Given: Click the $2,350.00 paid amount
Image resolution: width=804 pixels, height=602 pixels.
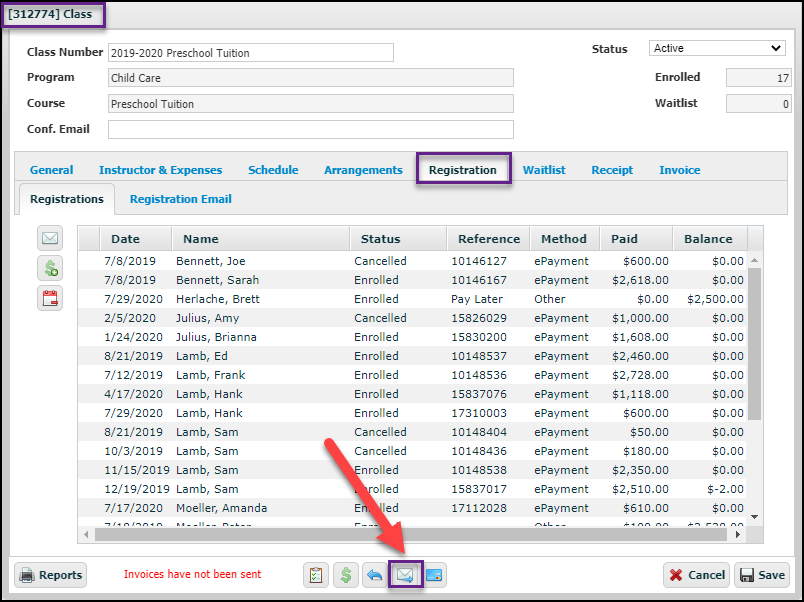Looking at the screenshot, I should pyautogui.click(x=640, y=470).
